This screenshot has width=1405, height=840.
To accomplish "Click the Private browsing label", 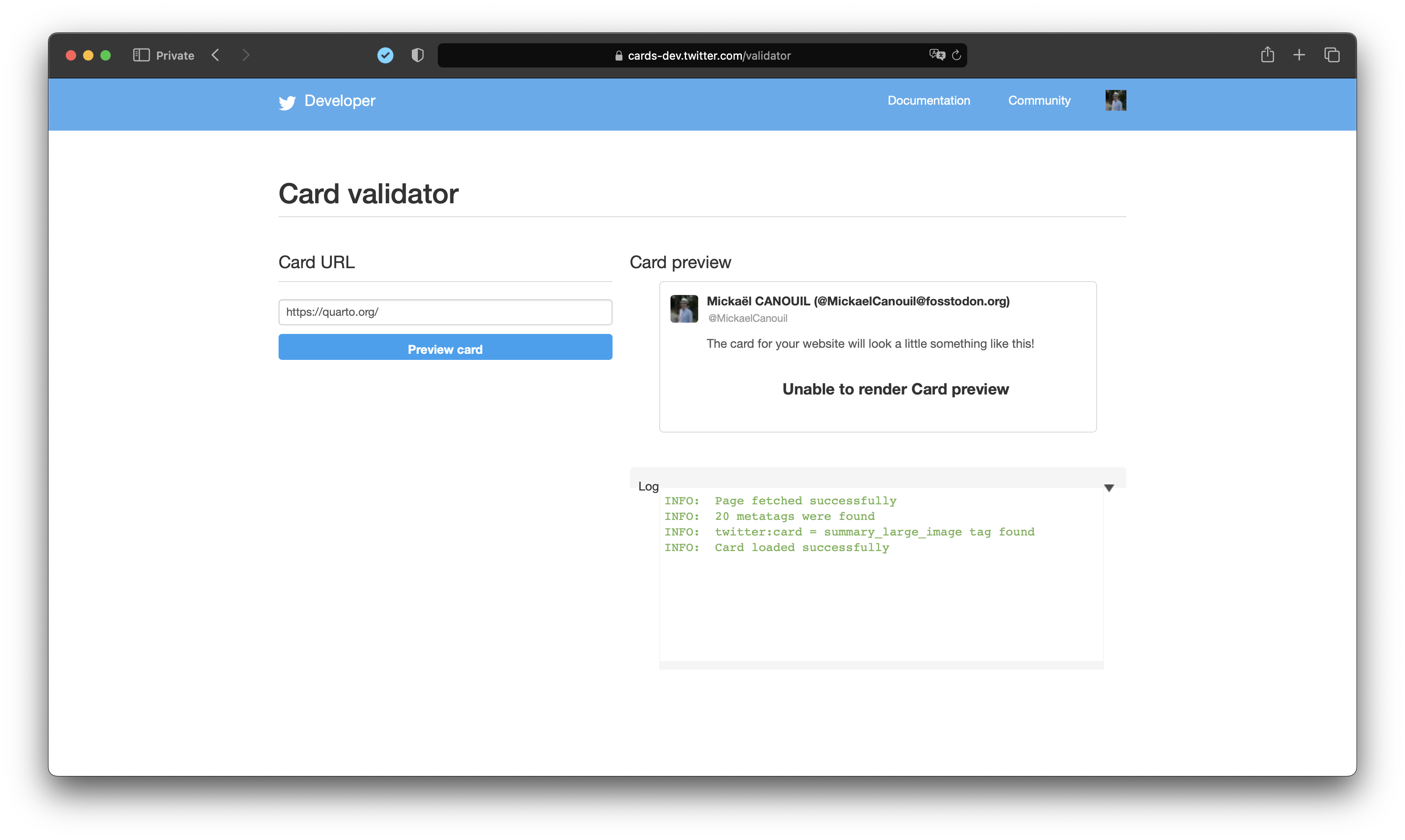I will [175, 55].
